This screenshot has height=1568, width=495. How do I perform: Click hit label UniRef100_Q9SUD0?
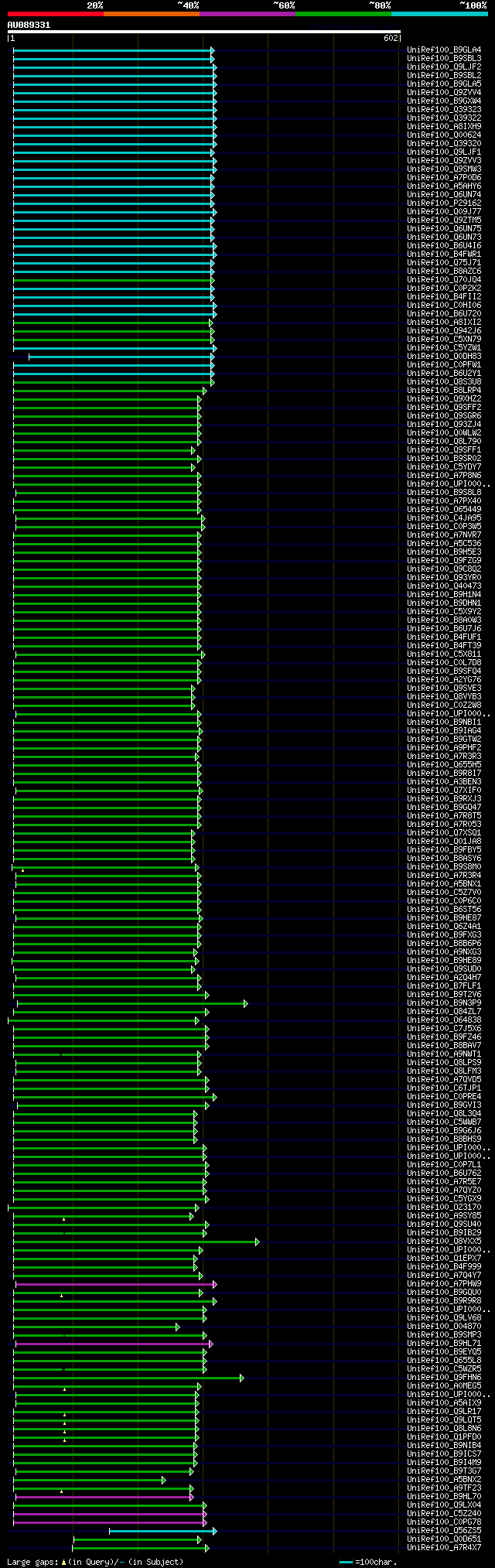(444, 969)
